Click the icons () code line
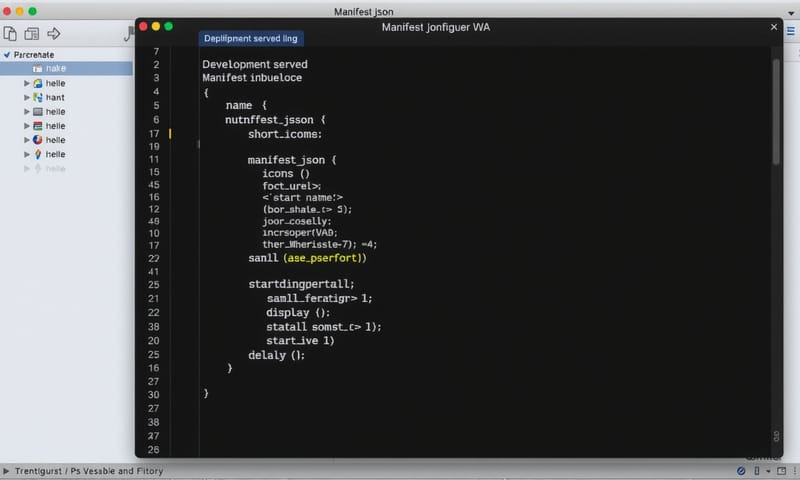Viewport: 800px width, 480px height. tap(286, 173)
